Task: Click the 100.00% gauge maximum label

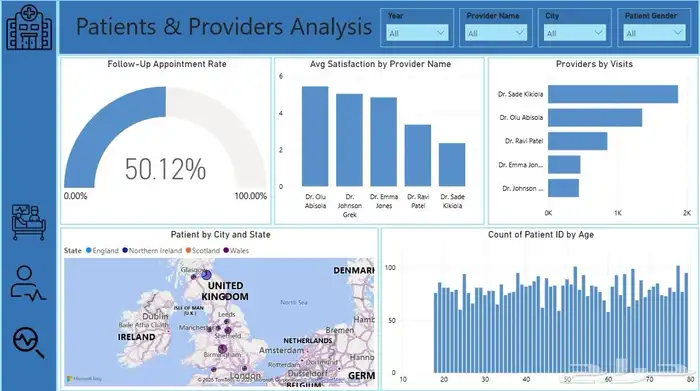Action: click(250, 196)
